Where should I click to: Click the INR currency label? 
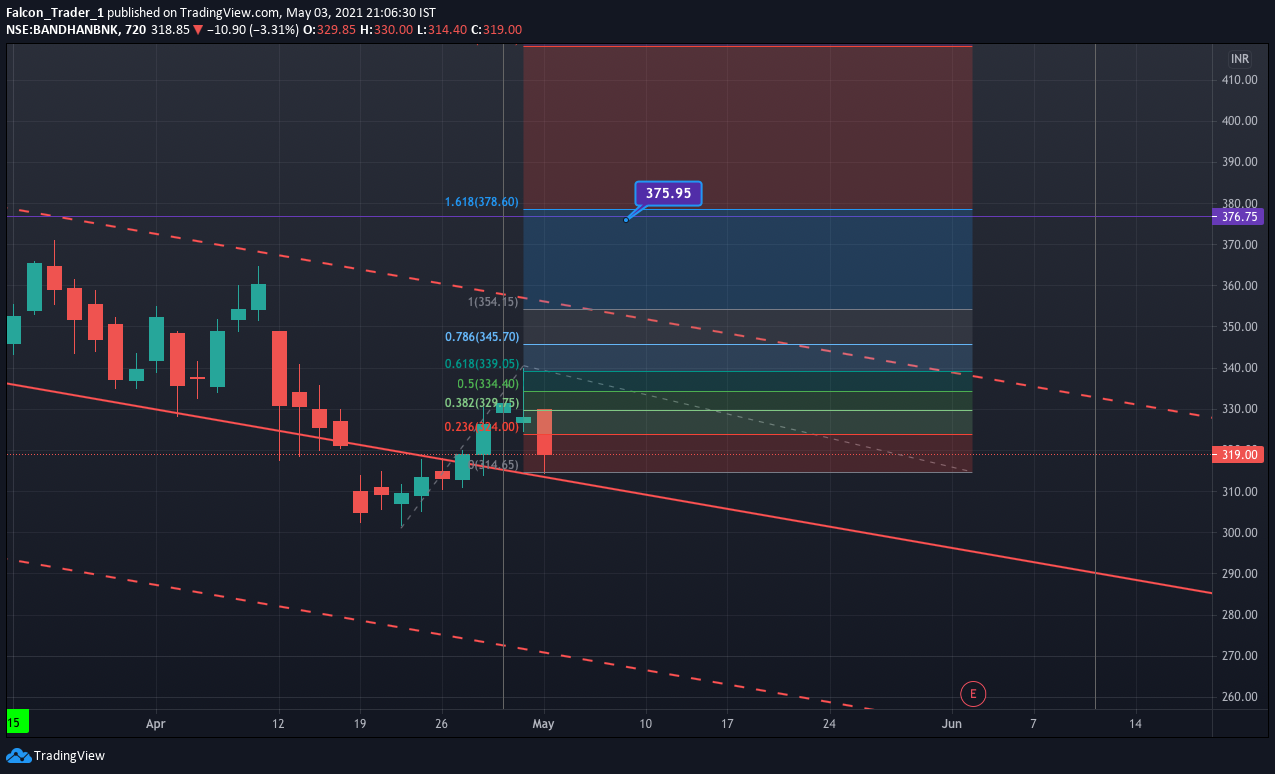[1241, 58]
